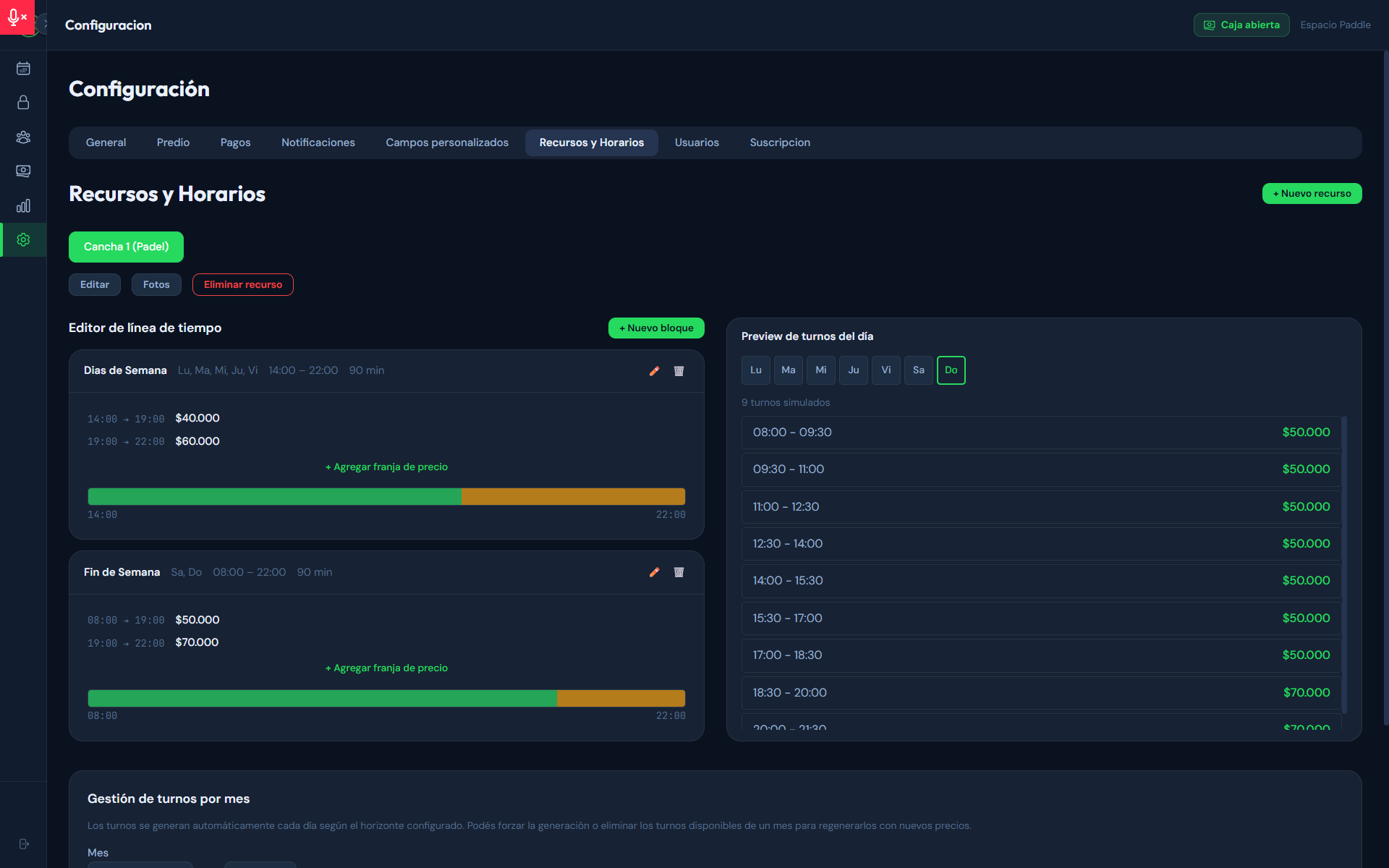Click the Espacio Paddle account name
This screenshot has width=1389, height=868.
(1335, 25)
